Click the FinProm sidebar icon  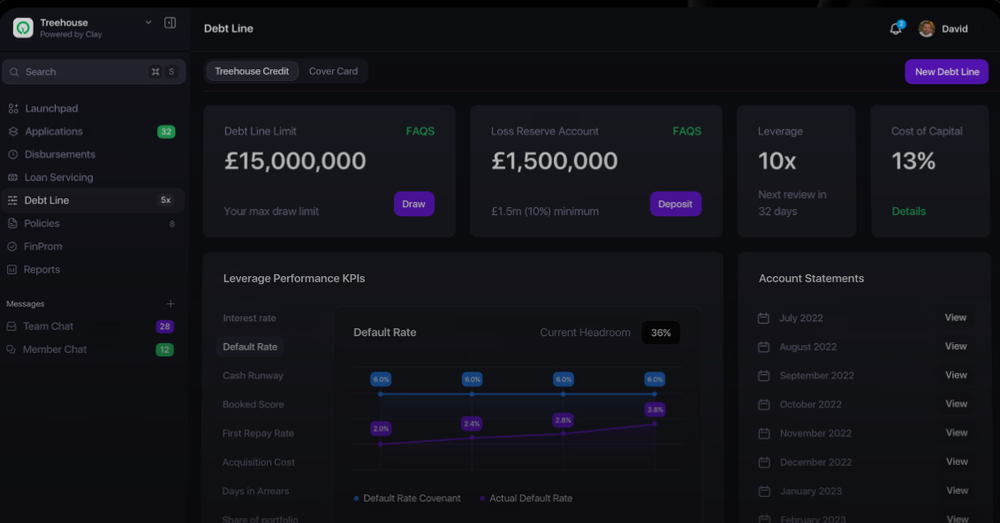13,246
